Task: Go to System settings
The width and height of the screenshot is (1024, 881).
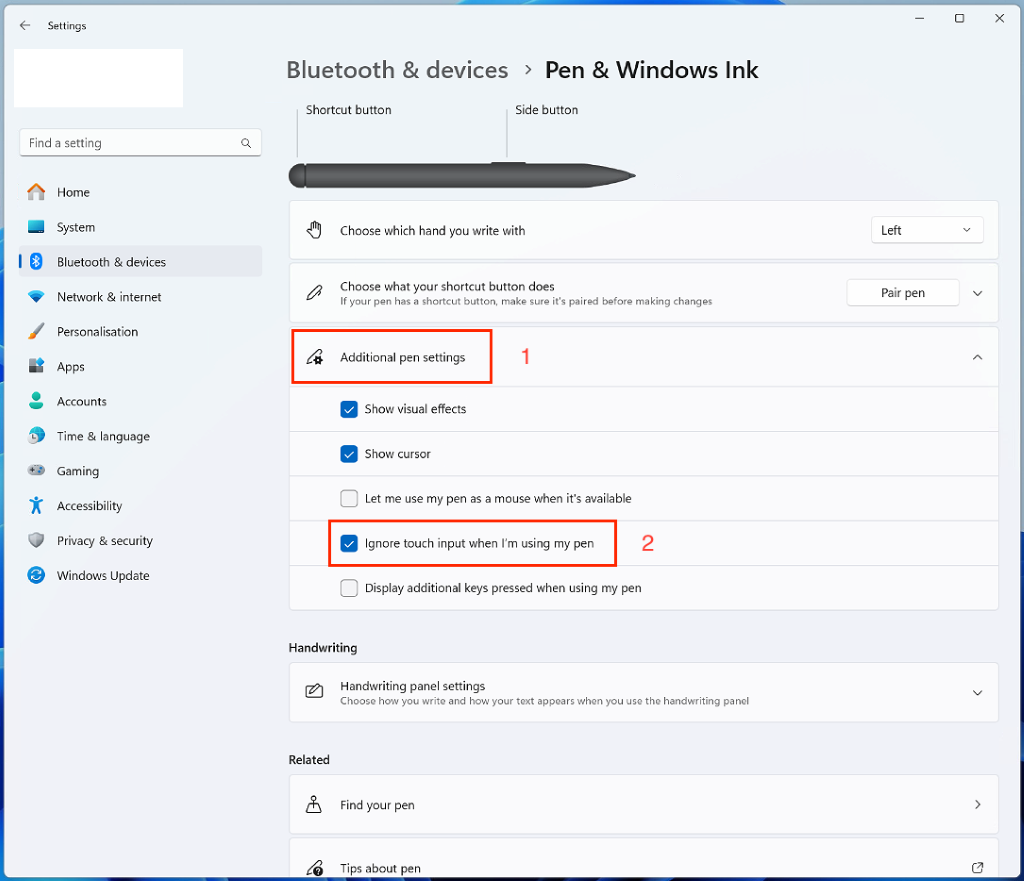Action: coord(140,227)
